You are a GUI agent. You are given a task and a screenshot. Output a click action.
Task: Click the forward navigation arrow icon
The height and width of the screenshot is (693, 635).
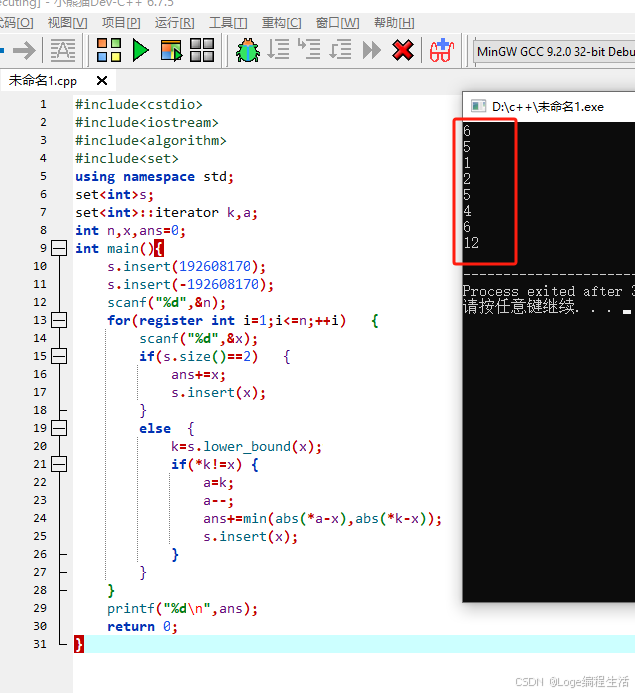pos(24,50)
